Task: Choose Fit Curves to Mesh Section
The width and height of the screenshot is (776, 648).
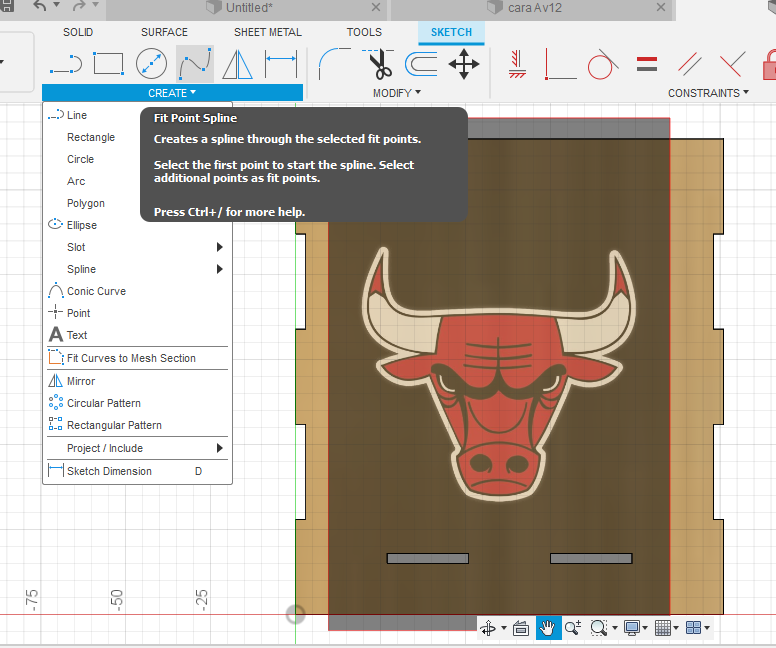Action: 138,358
